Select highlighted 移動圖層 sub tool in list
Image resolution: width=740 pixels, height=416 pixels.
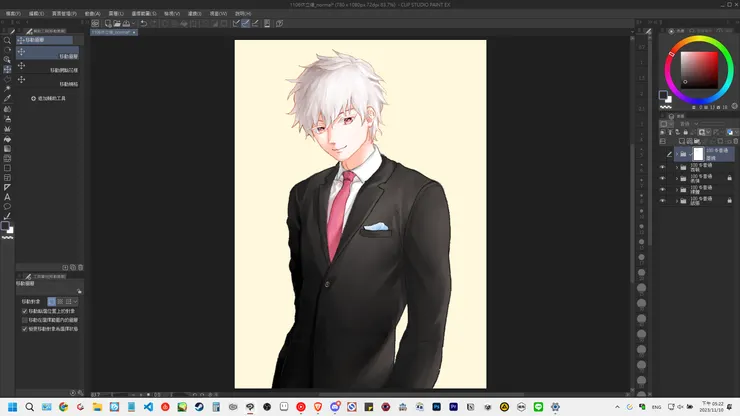pos(47,53)
